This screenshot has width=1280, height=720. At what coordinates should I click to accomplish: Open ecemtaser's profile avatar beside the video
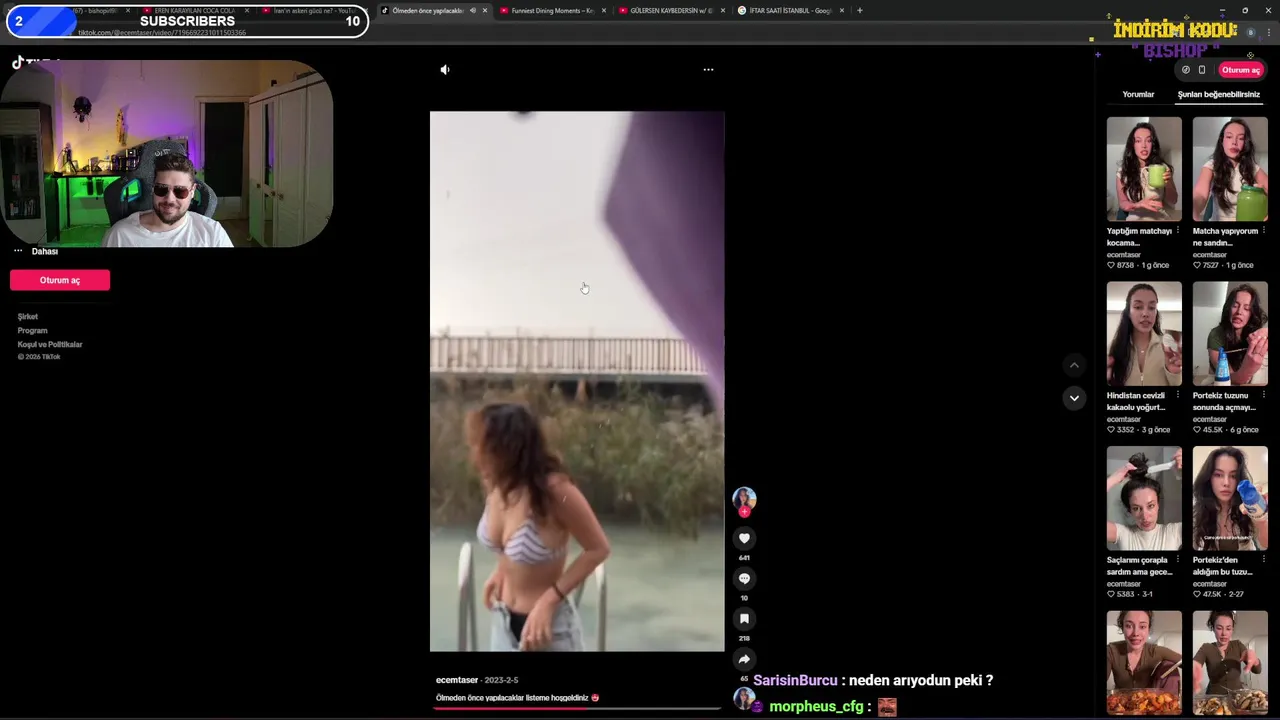pos(744,497)
